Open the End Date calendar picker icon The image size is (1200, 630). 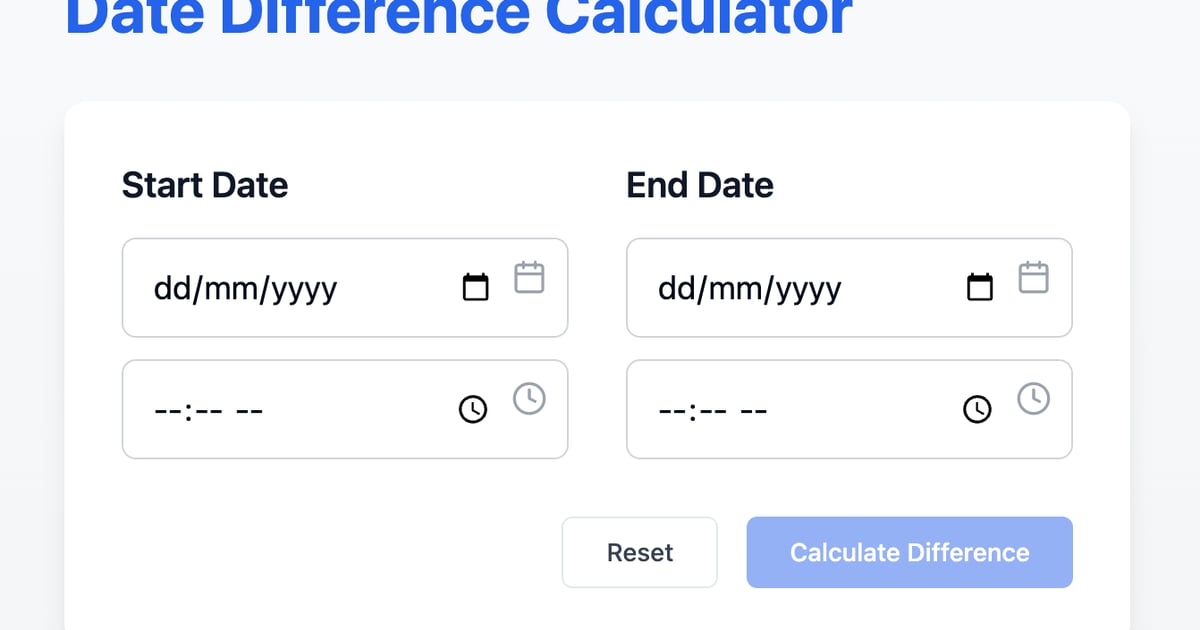coord(980,287)
